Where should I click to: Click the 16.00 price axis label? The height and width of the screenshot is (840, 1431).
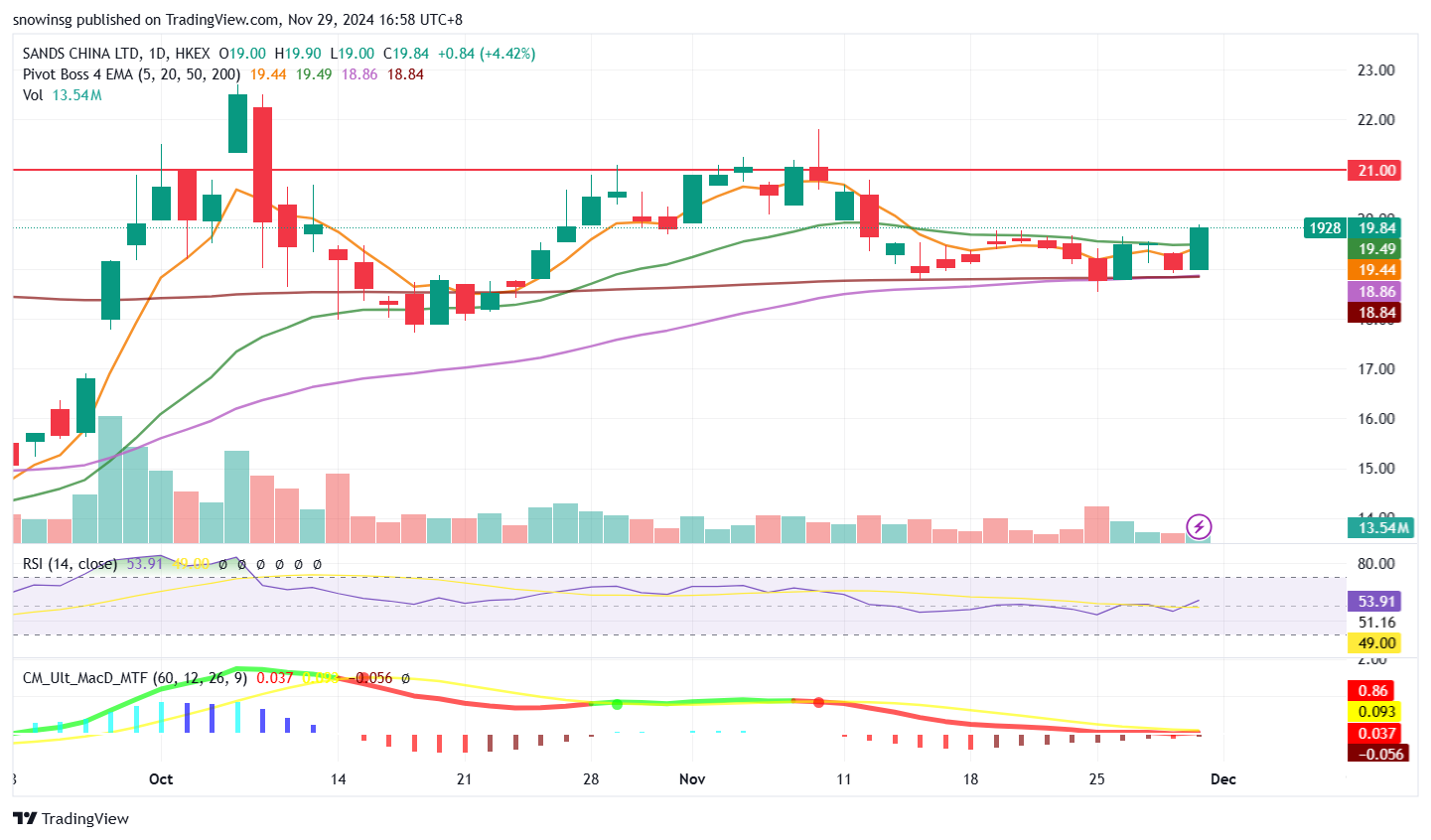point(1375,419)
